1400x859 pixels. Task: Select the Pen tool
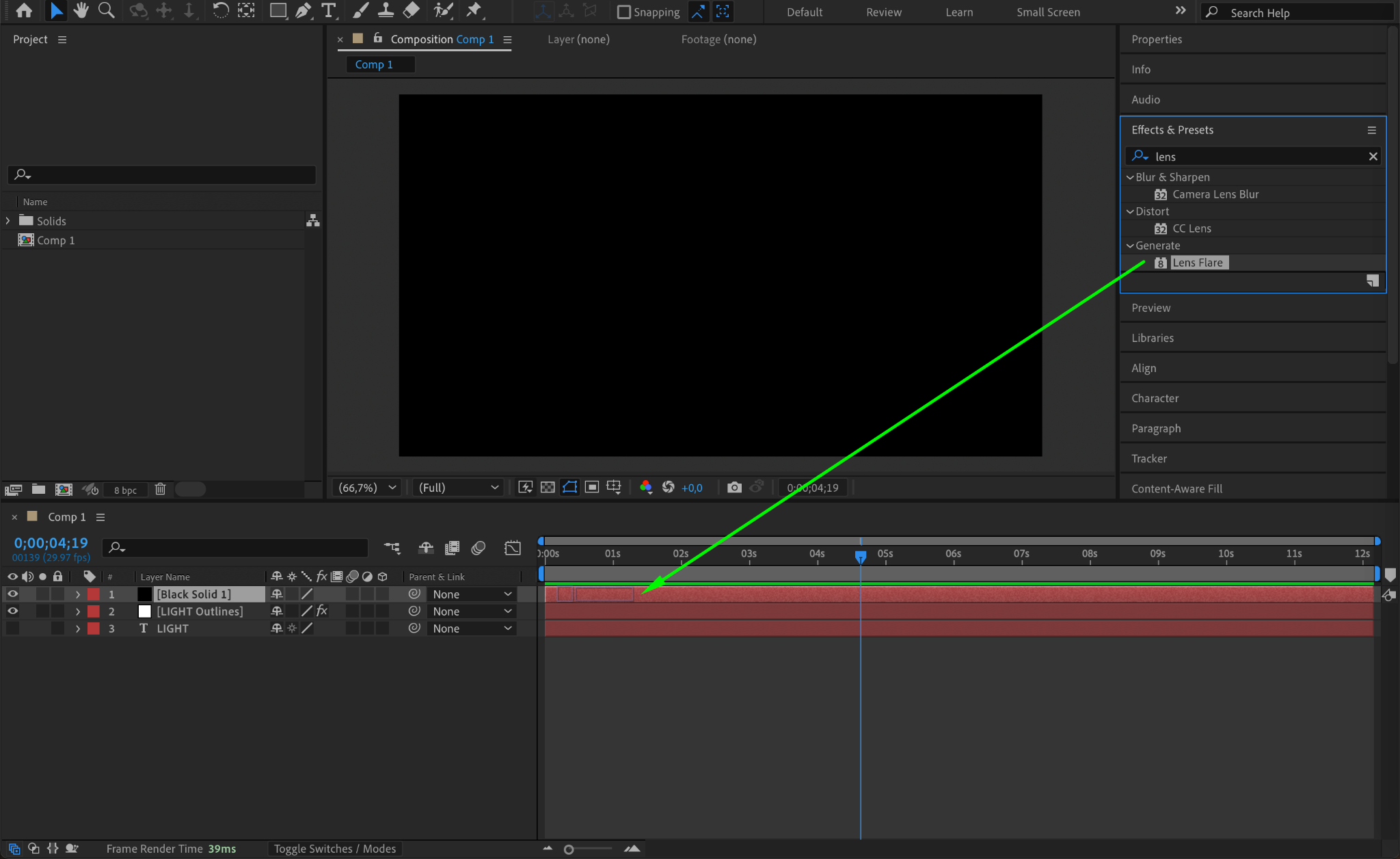pos(303,10)
